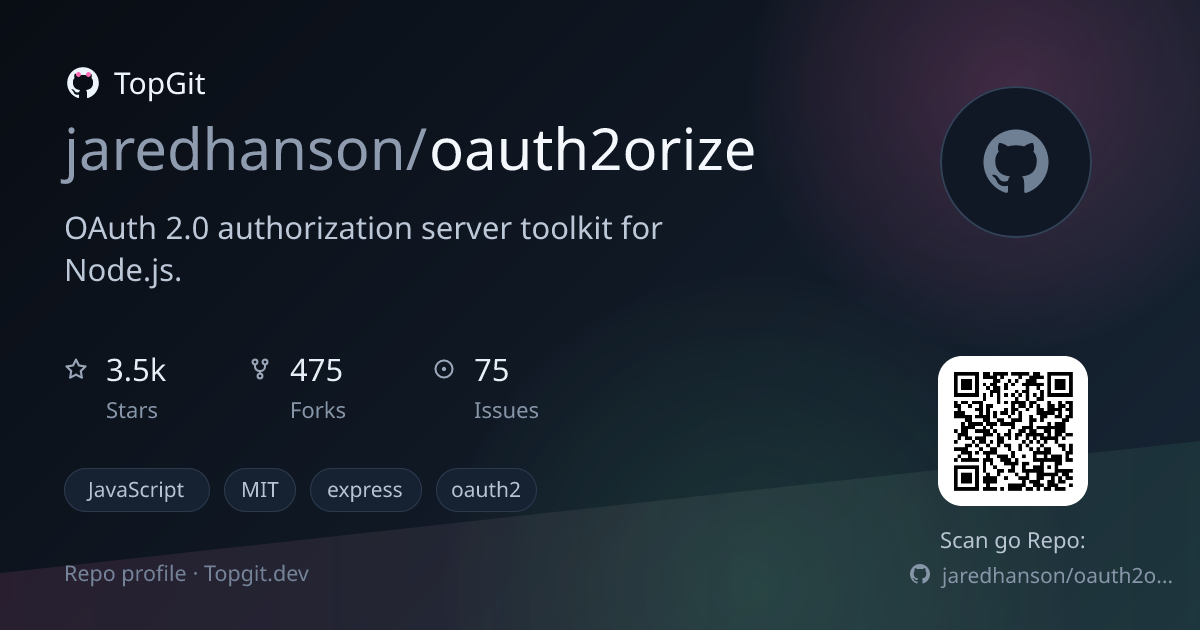Open the jaredhanson/oauth2o... repo link
1200x630 pixels.
pyautogui.click(x=1056, y=576)
